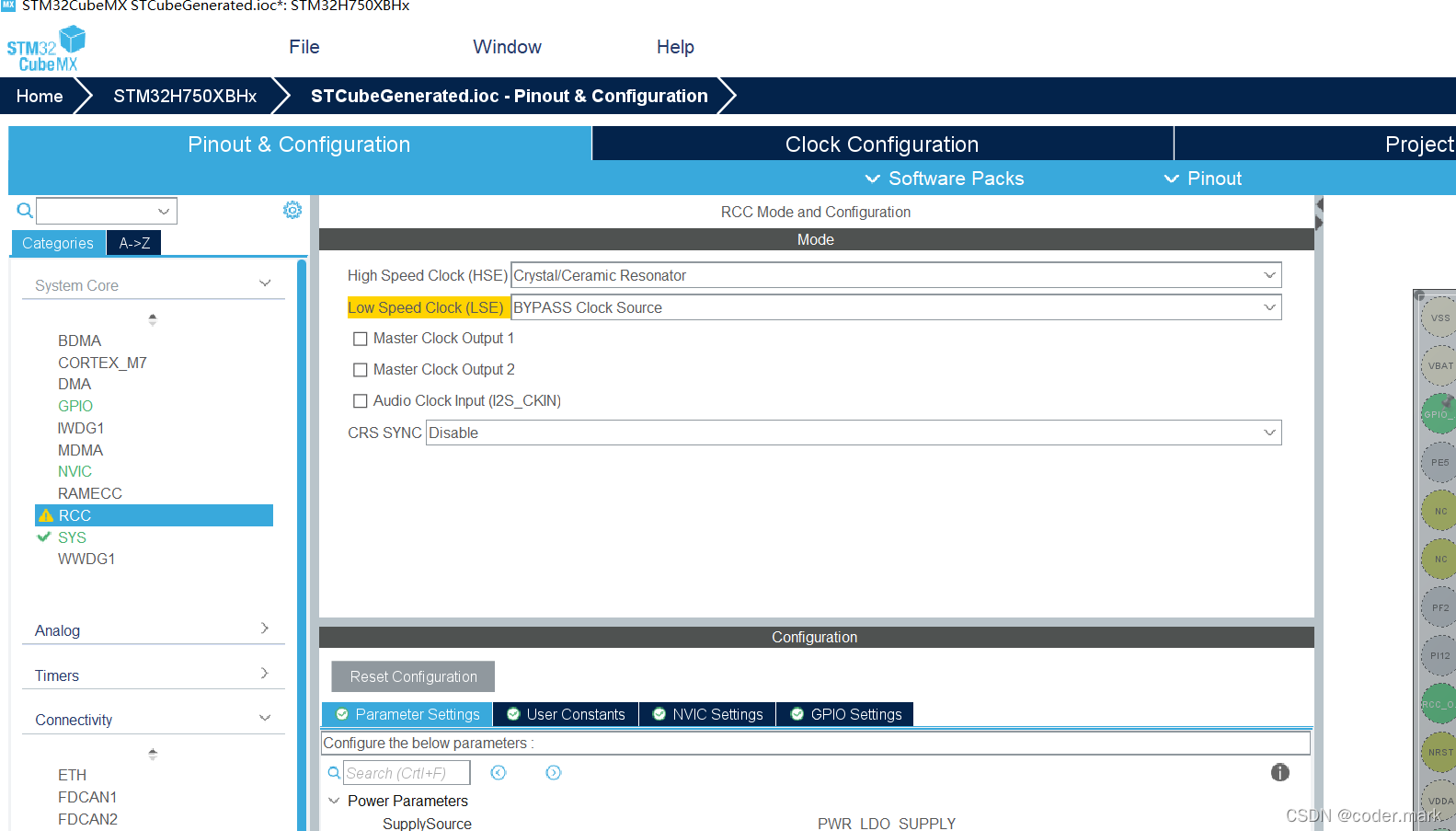The width and height of the screenshot is (1456, 831).
Task: Click the PE5 pin on chip view
Action: [x=1439, y=462]
